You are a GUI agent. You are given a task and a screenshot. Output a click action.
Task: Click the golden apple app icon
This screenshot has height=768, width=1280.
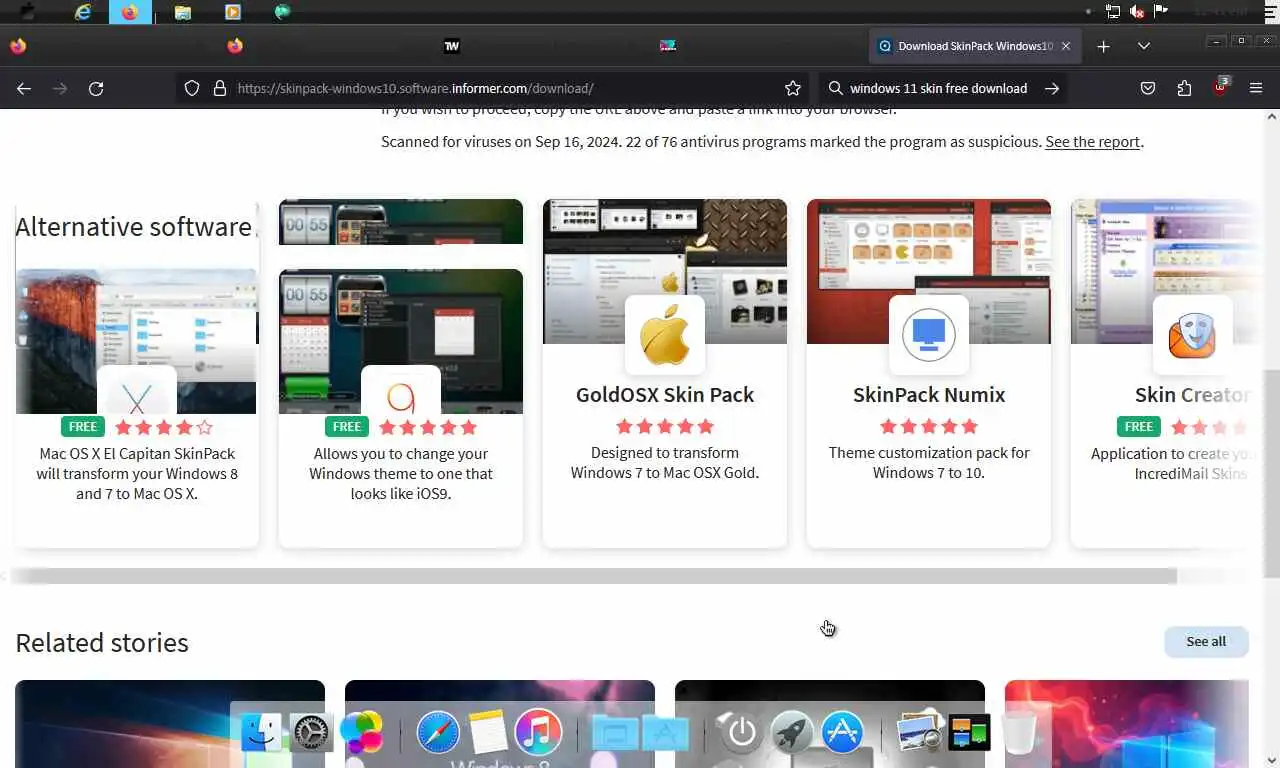[x=665, y=335]
